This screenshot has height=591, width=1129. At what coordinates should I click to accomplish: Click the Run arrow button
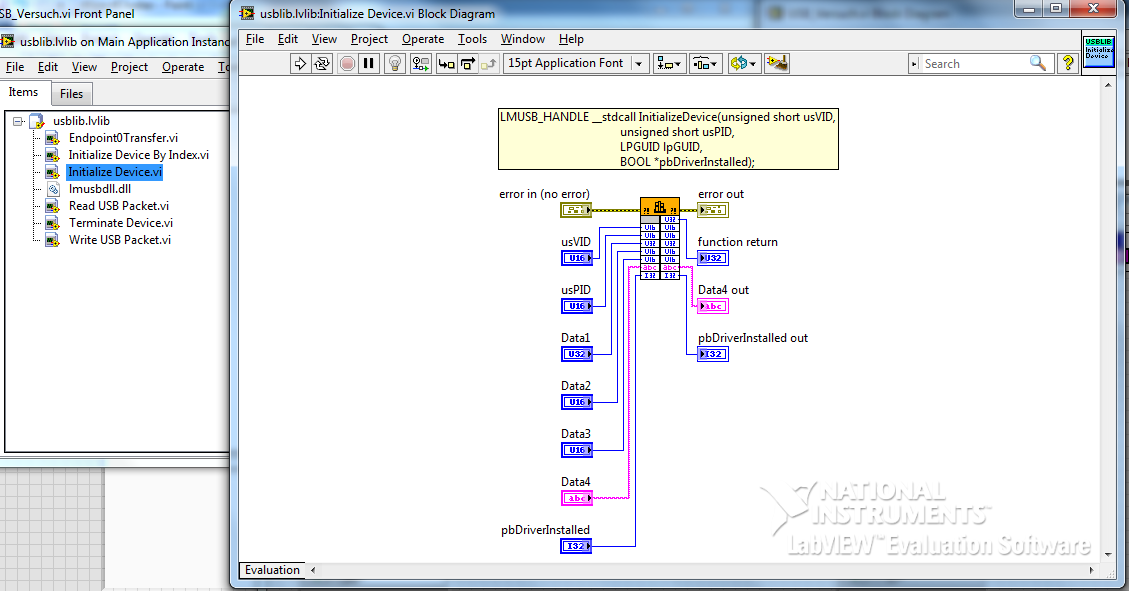click(300, 63)
